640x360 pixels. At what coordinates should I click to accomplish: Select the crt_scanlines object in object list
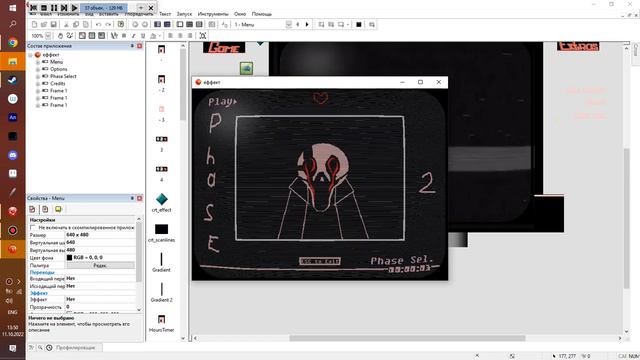(162, 233)
